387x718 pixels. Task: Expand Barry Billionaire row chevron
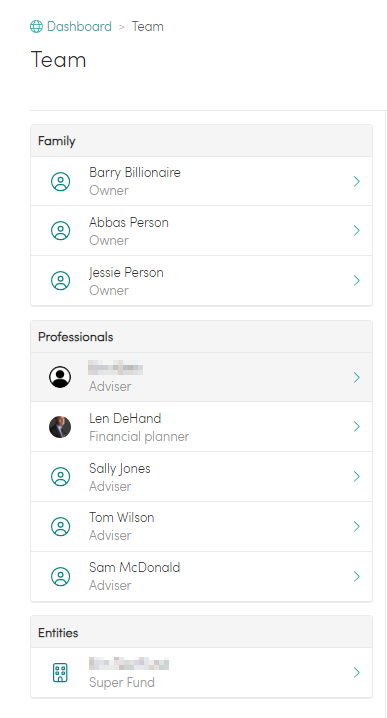[357, 181]
